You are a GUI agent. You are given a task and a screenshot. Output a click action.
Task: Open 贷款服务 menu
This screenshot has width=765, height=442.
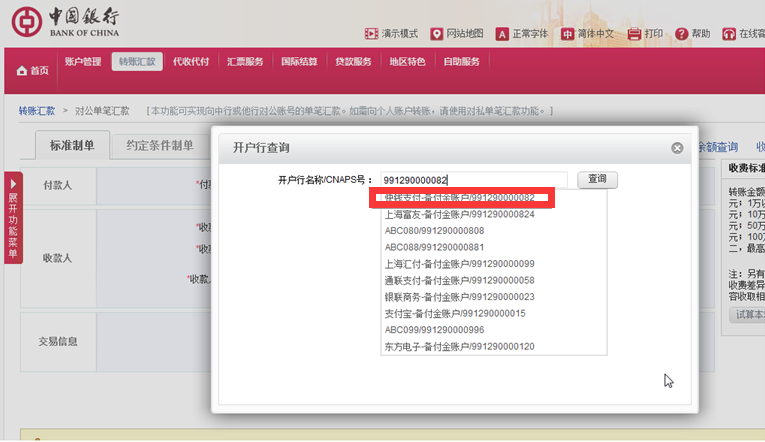[x=353, y=61]
